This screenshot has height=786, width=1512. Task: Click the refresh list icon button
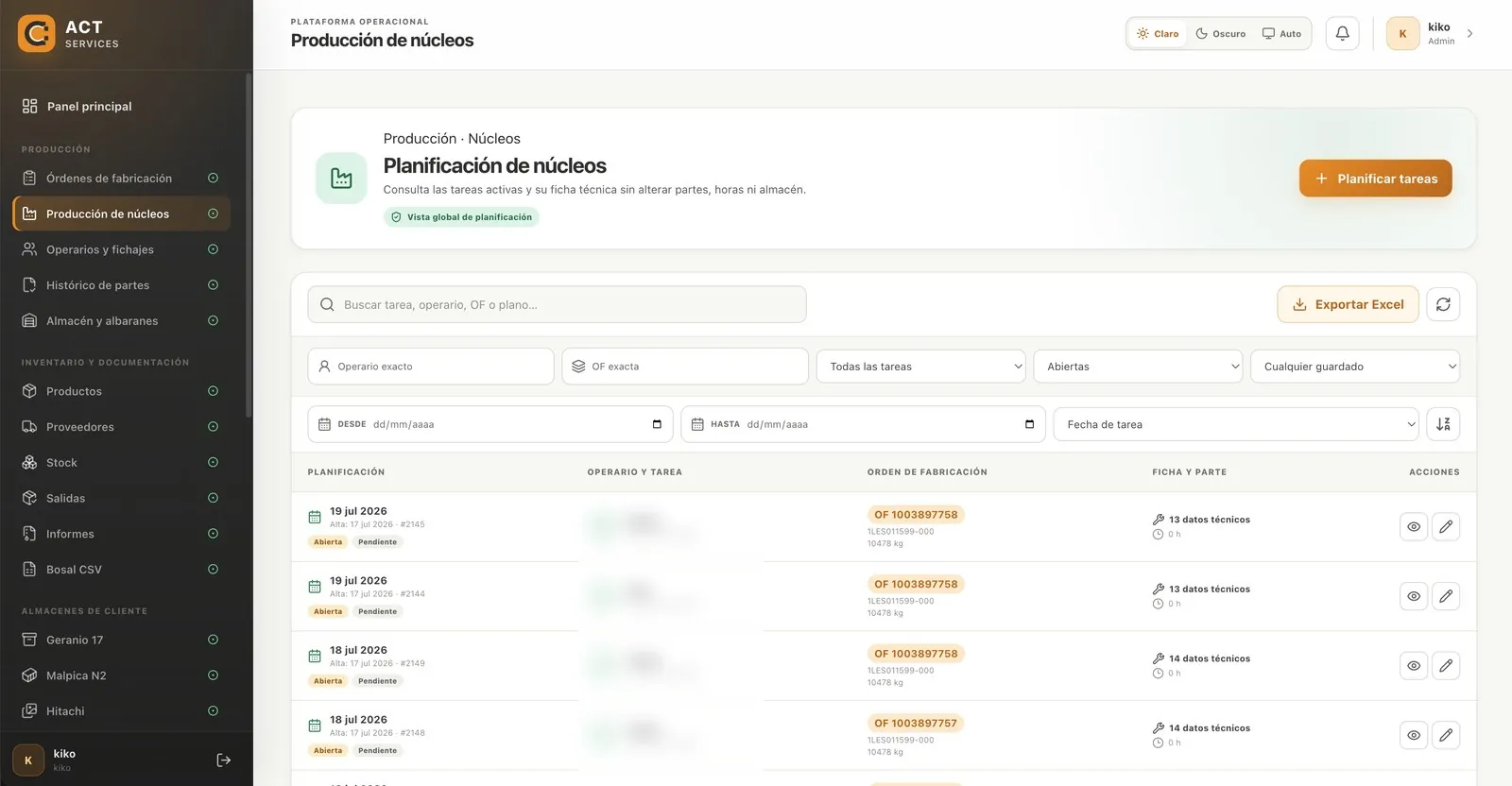(x=1443, y=304)
